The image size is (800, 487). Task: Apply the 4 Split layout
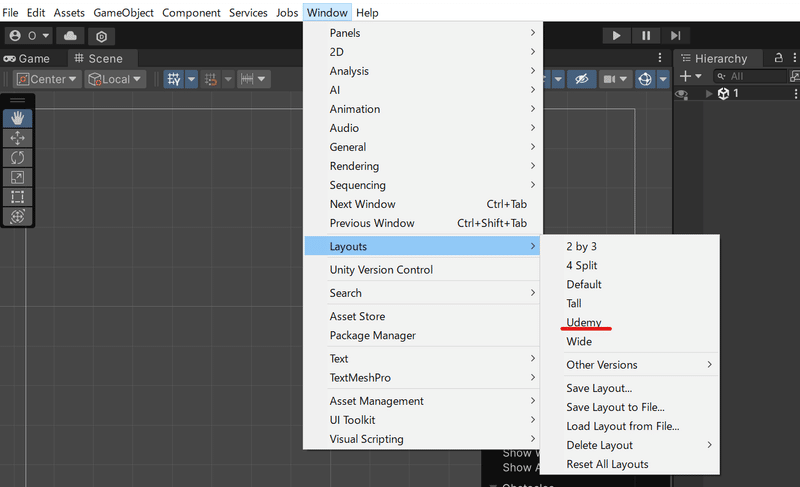(x=630, y=266)
